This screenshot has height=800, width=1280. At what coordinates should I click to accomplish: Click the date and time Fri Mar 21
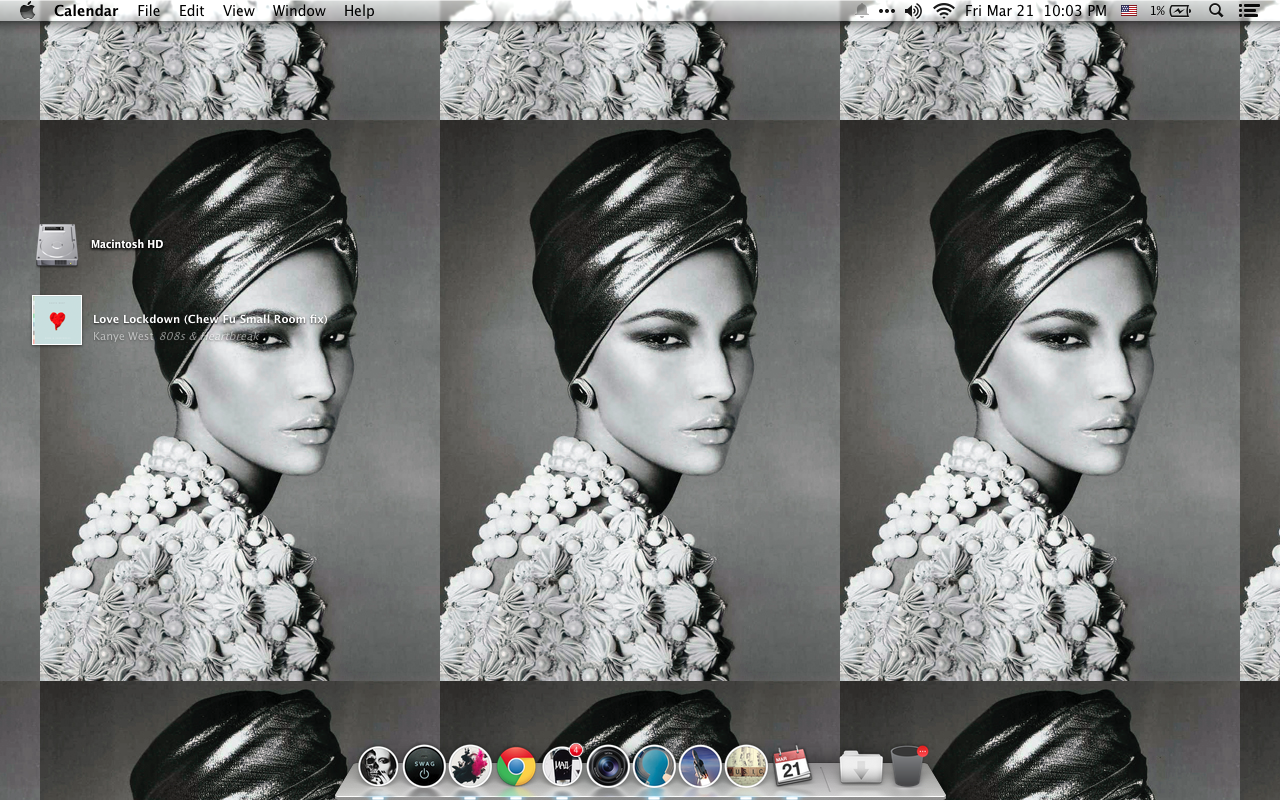point(1036,11)
